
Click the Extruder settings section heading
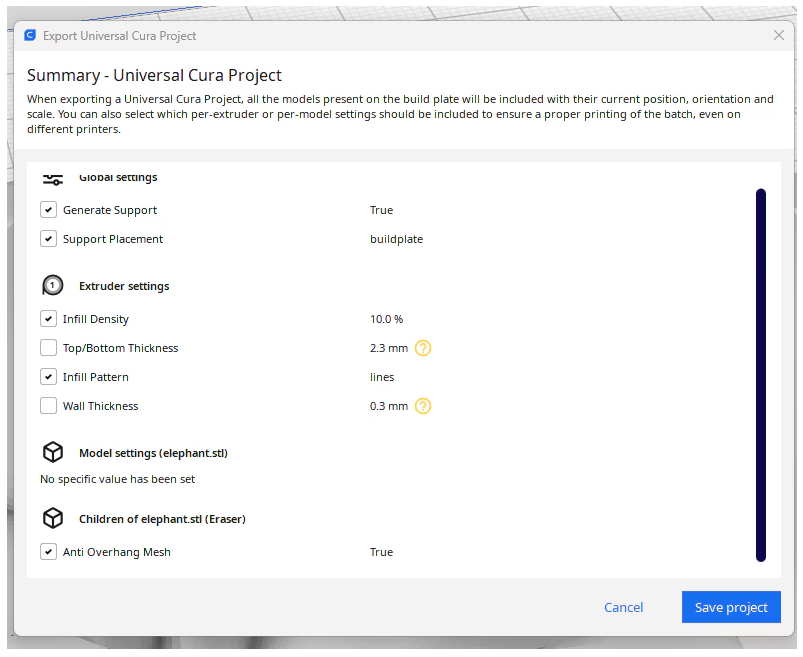pyautogui.click(x=124, y=286)
